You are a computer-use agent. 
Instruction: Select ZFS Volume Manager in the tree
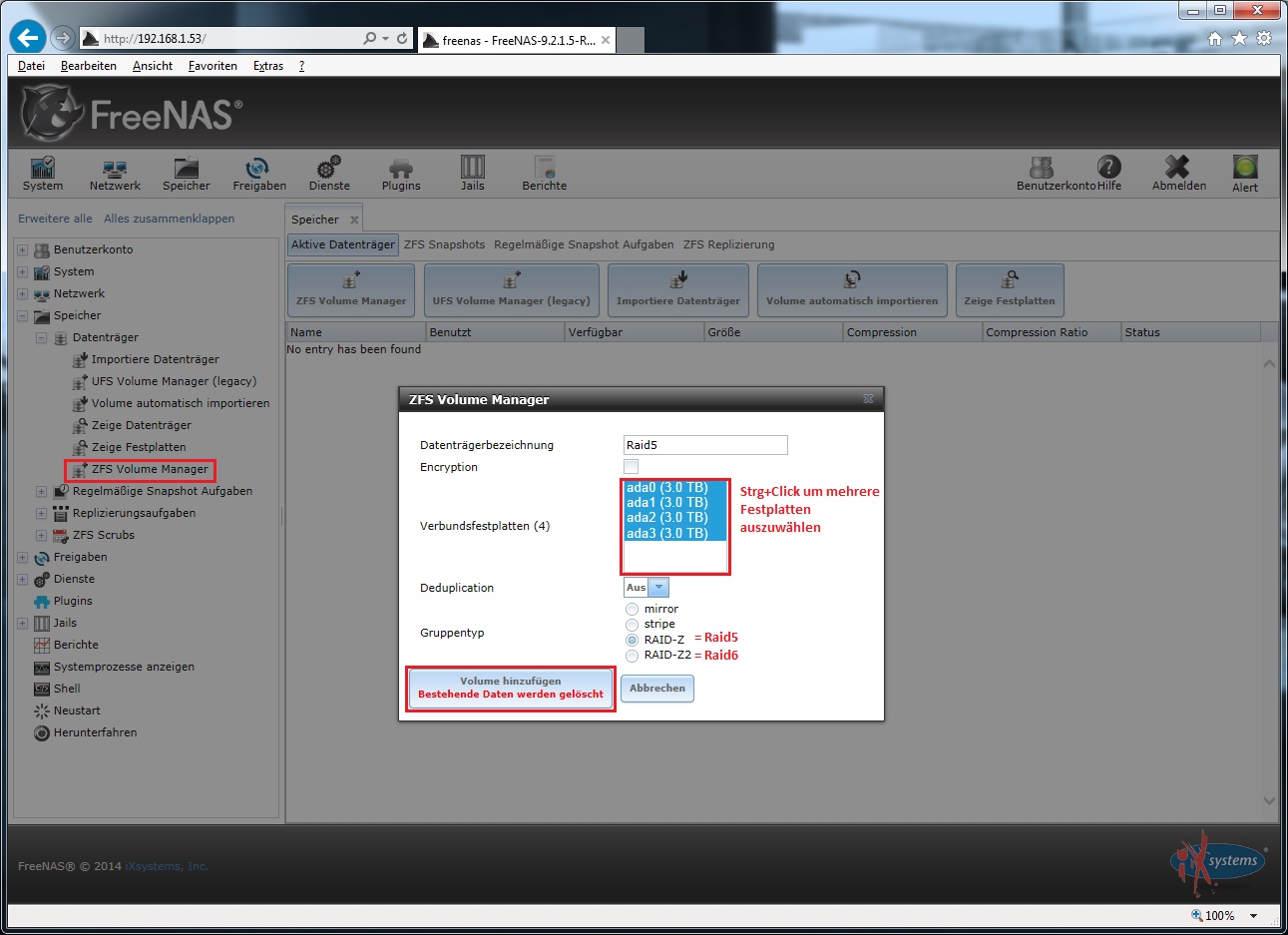(150, 469)
